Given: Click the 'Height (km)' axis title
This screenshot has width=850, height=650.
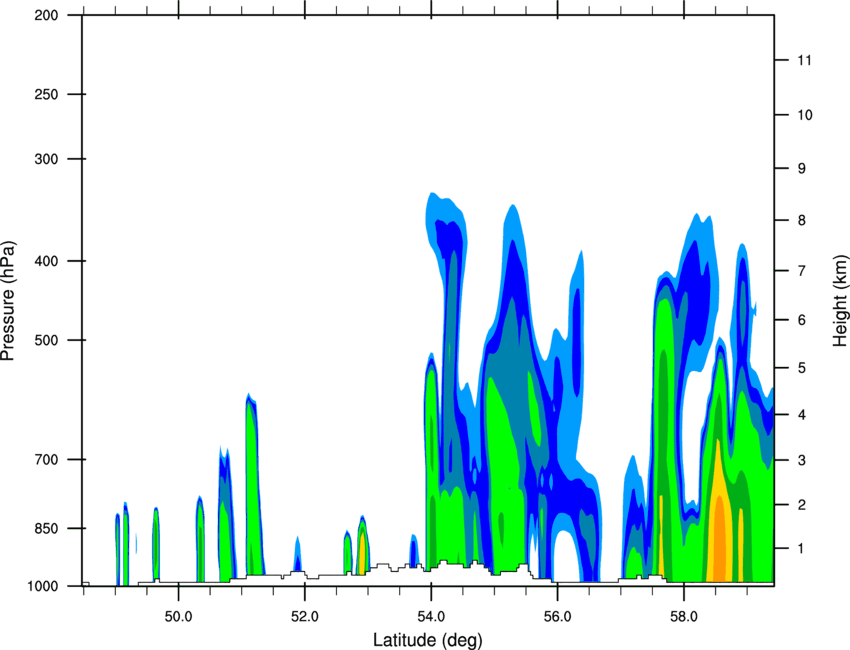Looking at the screenshot, I should coord(840,300).
